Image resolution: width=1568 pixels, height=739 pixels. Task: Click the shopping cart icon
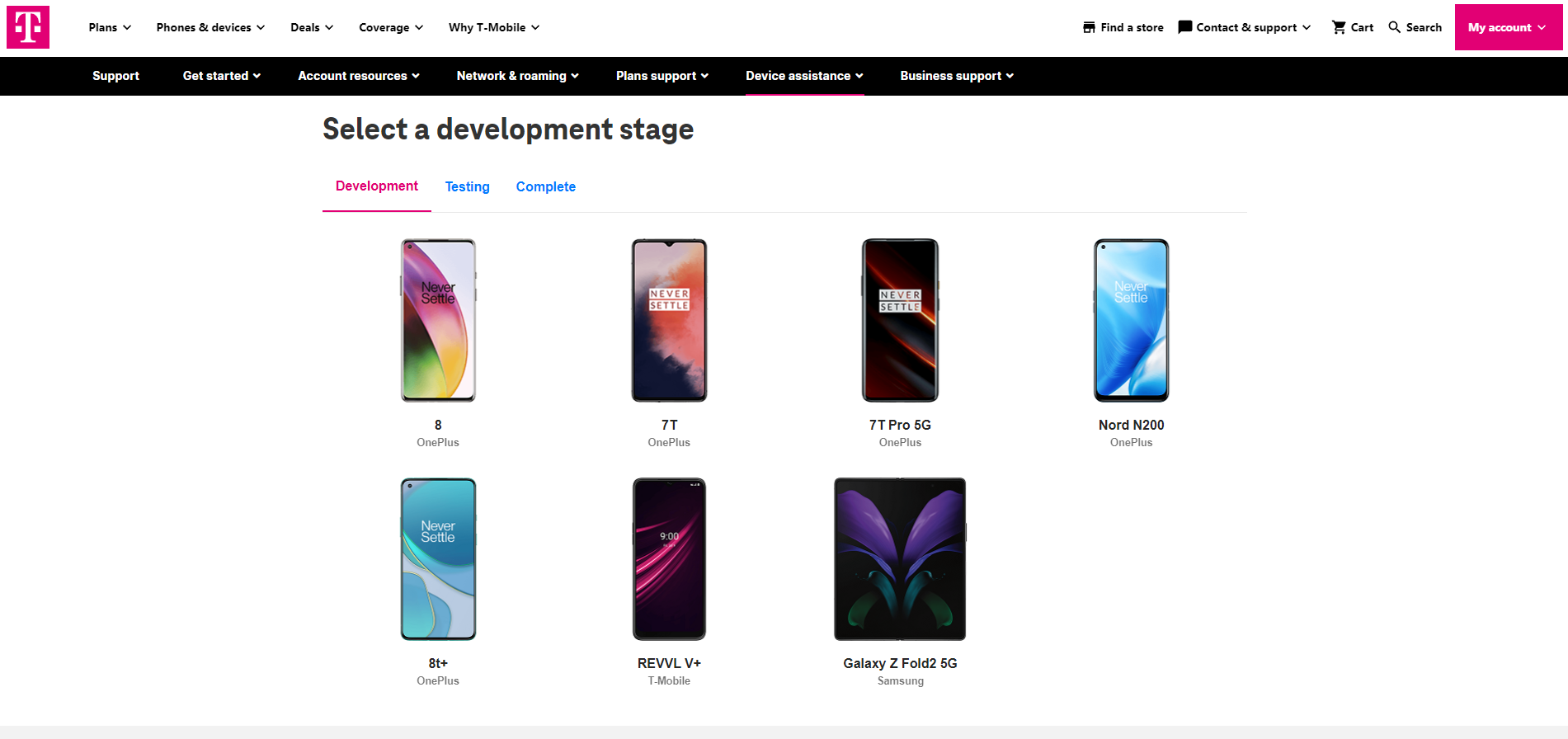pos(1339,27)
